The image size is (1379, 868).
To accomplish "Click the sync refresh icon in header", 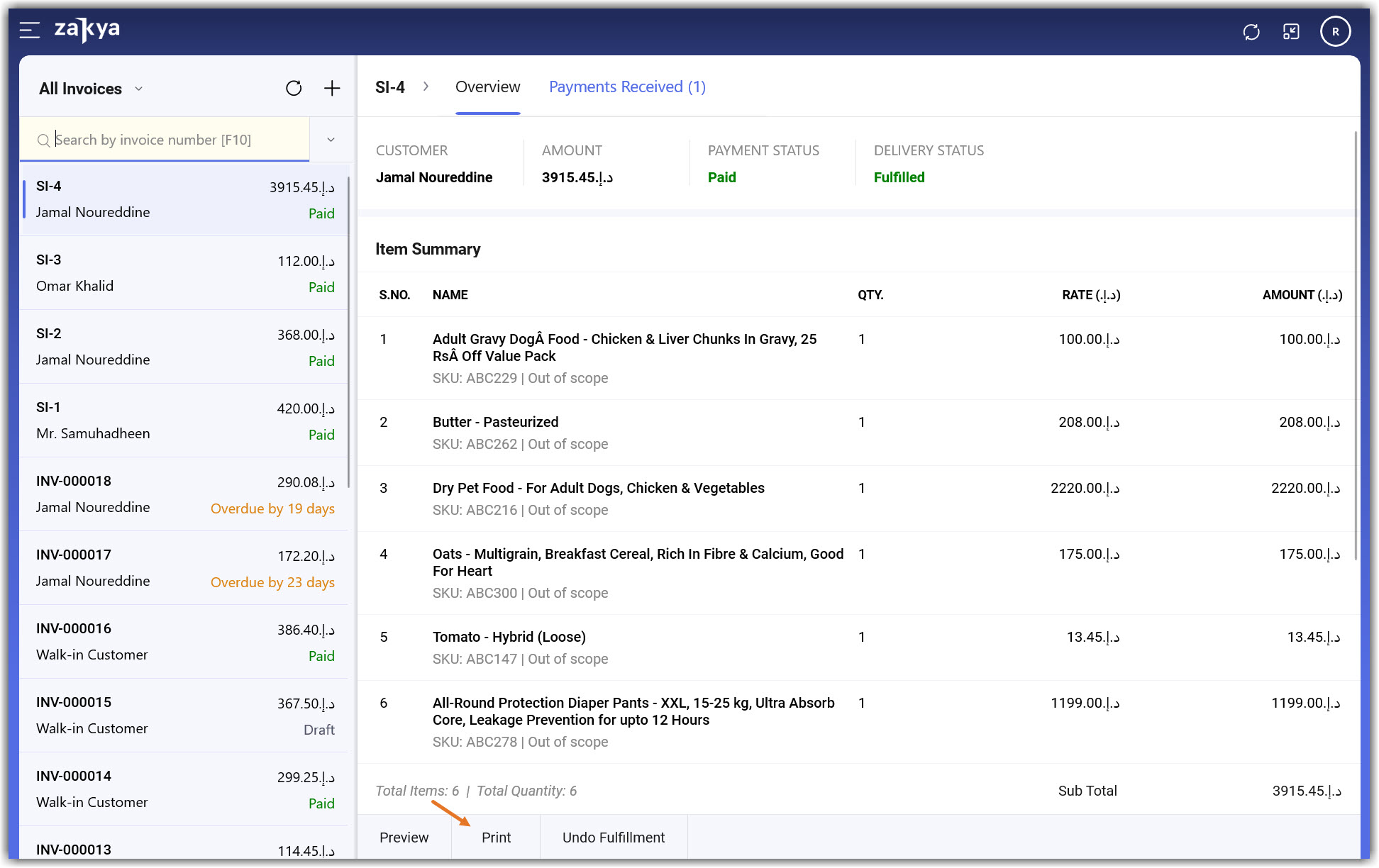I will pos(1251,32).
